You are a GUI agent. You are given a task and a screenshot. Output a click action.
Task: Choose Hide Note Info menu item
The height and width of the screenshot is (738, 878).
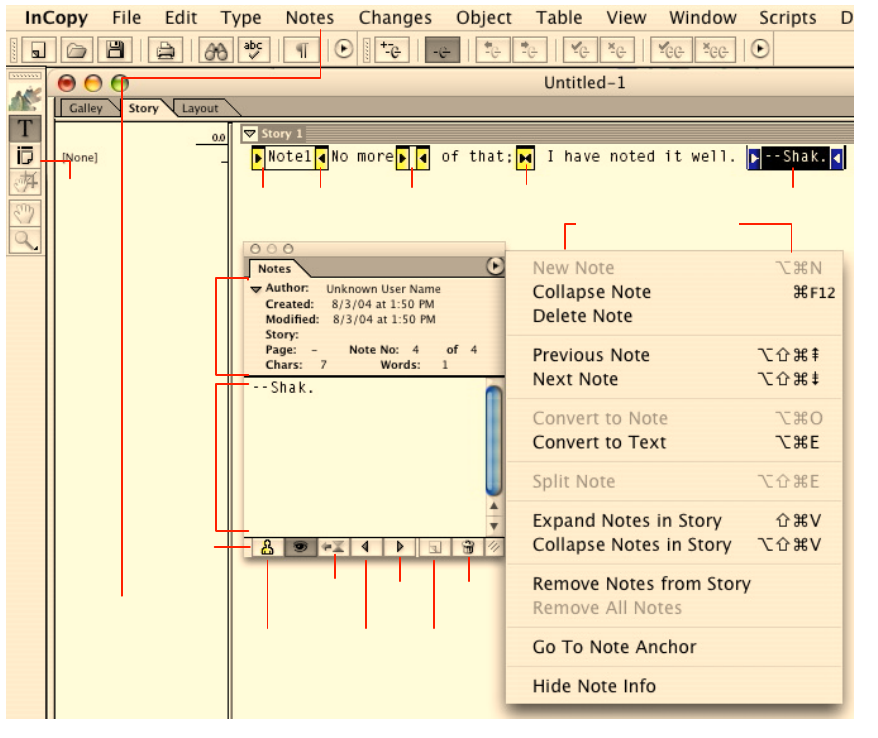point(674,686)
